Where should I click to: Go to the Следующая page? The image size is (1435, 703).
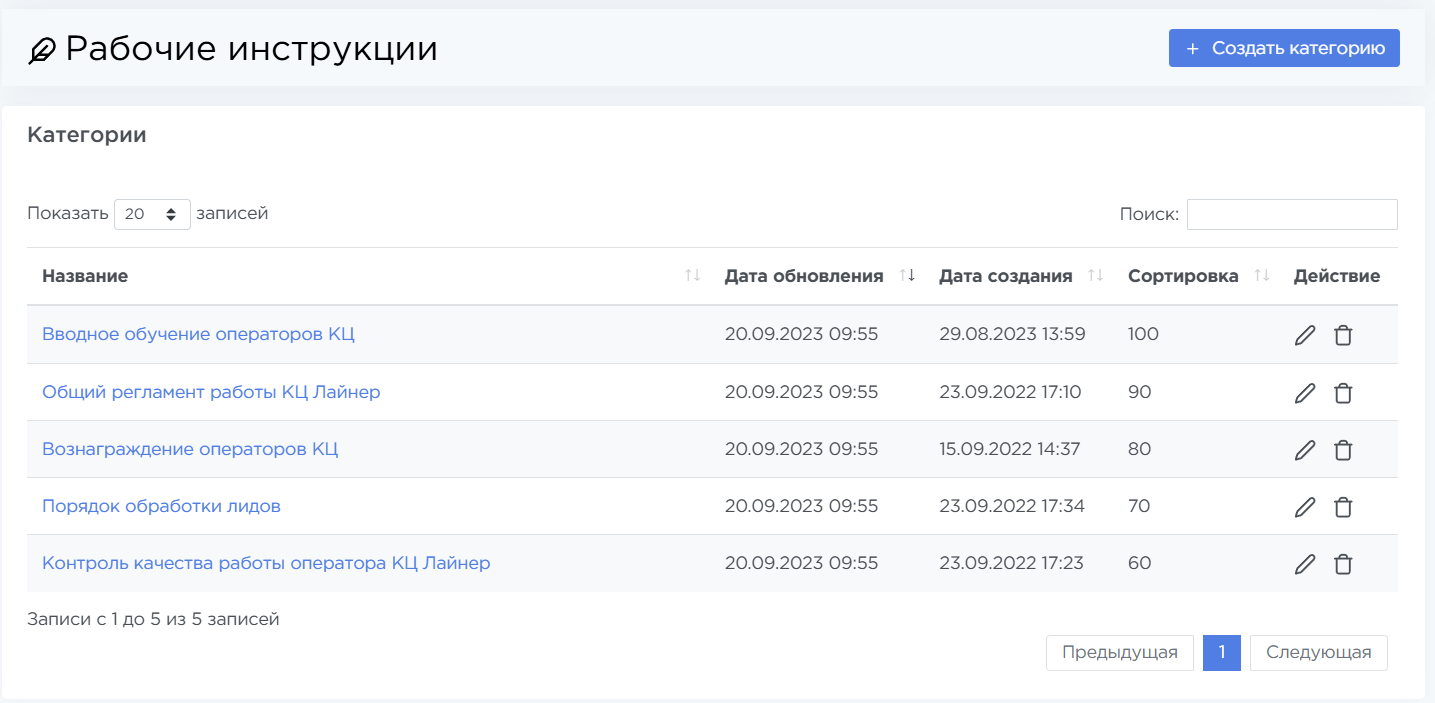pyautogui.click(x=1318, y=653)
